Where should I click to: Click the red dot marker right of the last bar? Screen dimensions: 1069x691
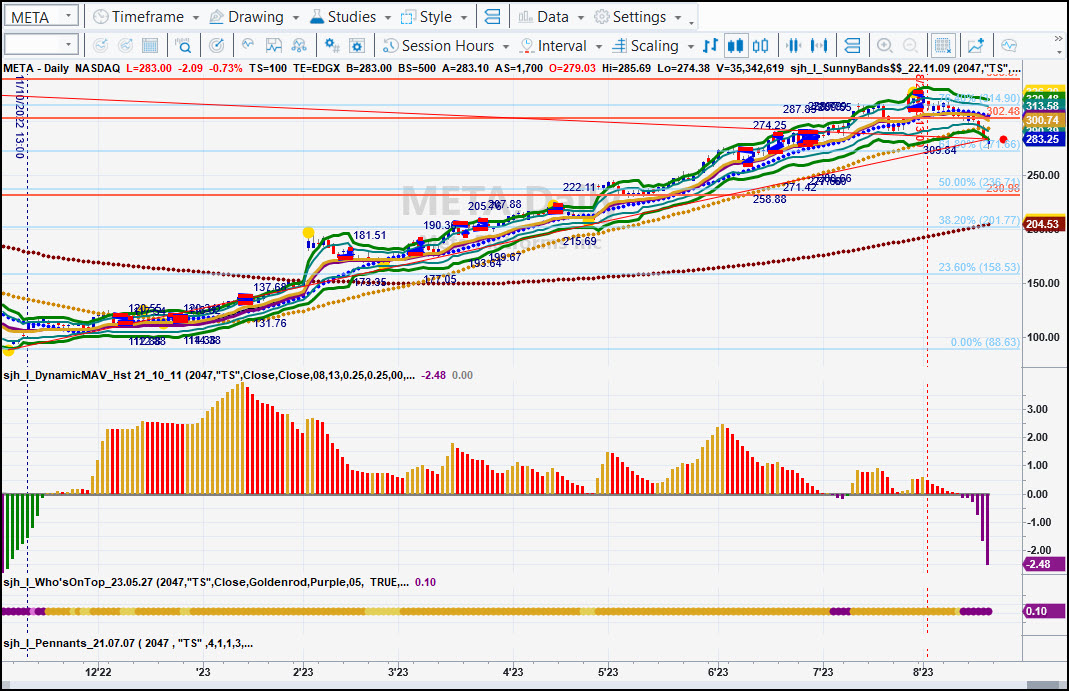click(1003, 139)
